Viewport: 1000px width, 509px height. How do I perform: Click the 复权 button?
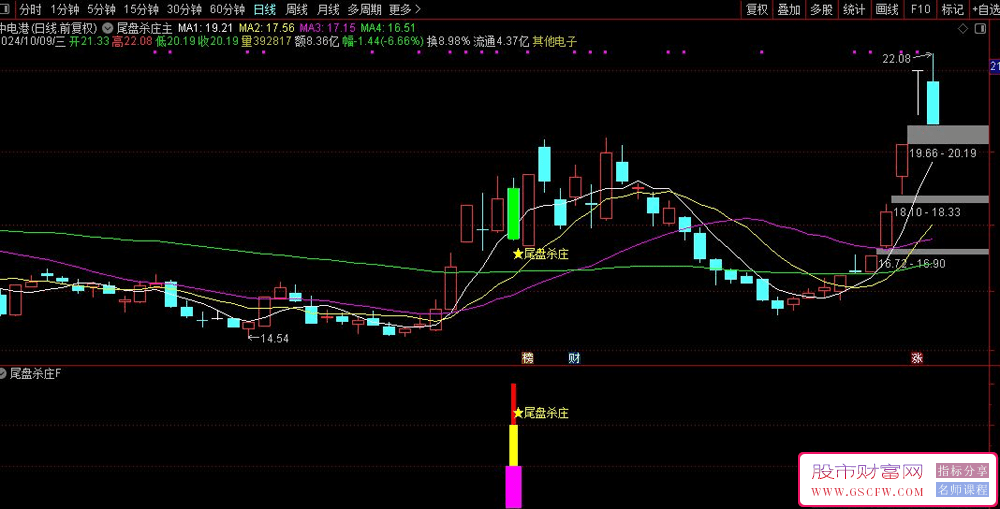tap(758, 9)
